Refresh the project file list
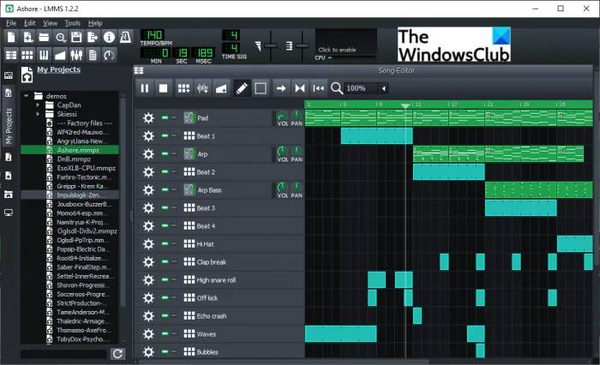Viewport: 600px width, 365px height. (117, 354)
